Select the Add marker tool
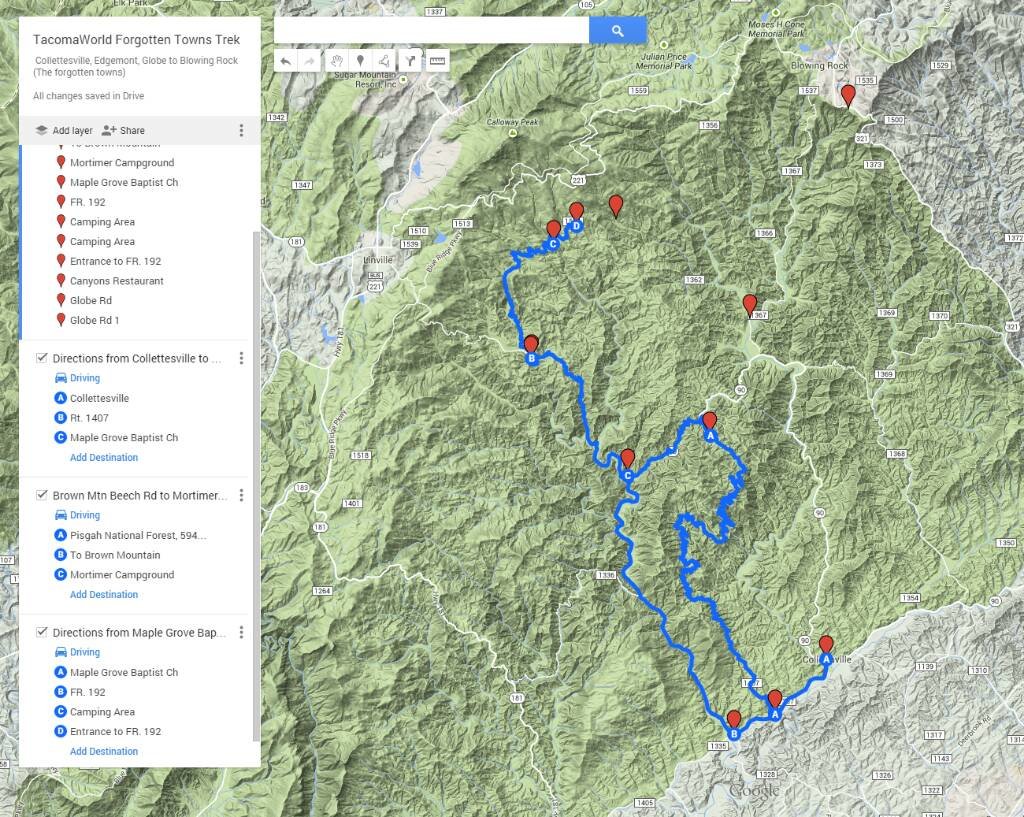The image size is (1024, 817). coord(360,61)
